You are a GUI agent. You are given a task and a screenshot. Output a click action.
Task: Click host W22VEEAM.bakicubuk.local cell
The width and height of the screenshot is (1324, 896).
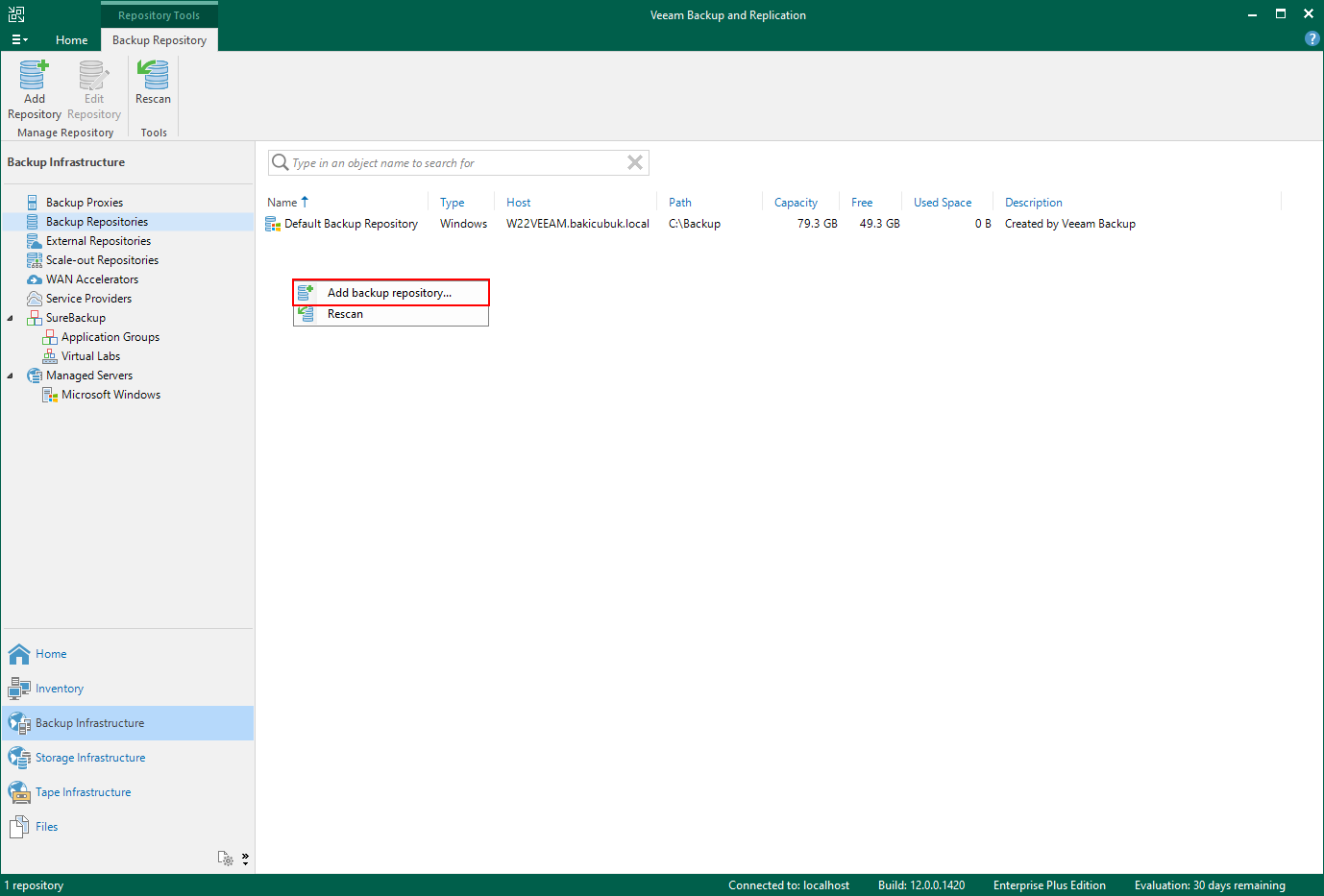pos(577,224)
